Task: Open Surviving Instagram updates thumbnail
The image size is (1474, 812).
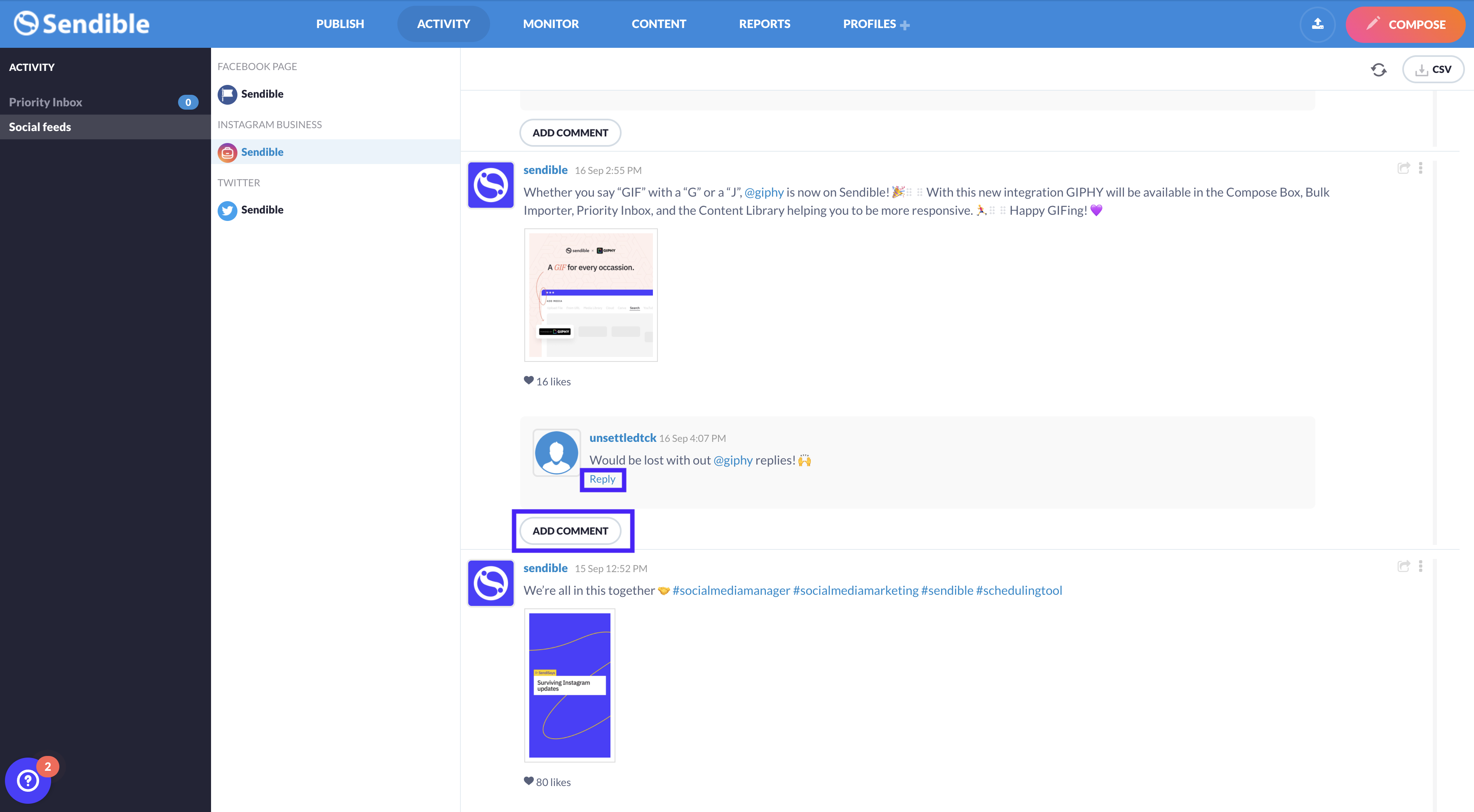Action: point(569,685)
